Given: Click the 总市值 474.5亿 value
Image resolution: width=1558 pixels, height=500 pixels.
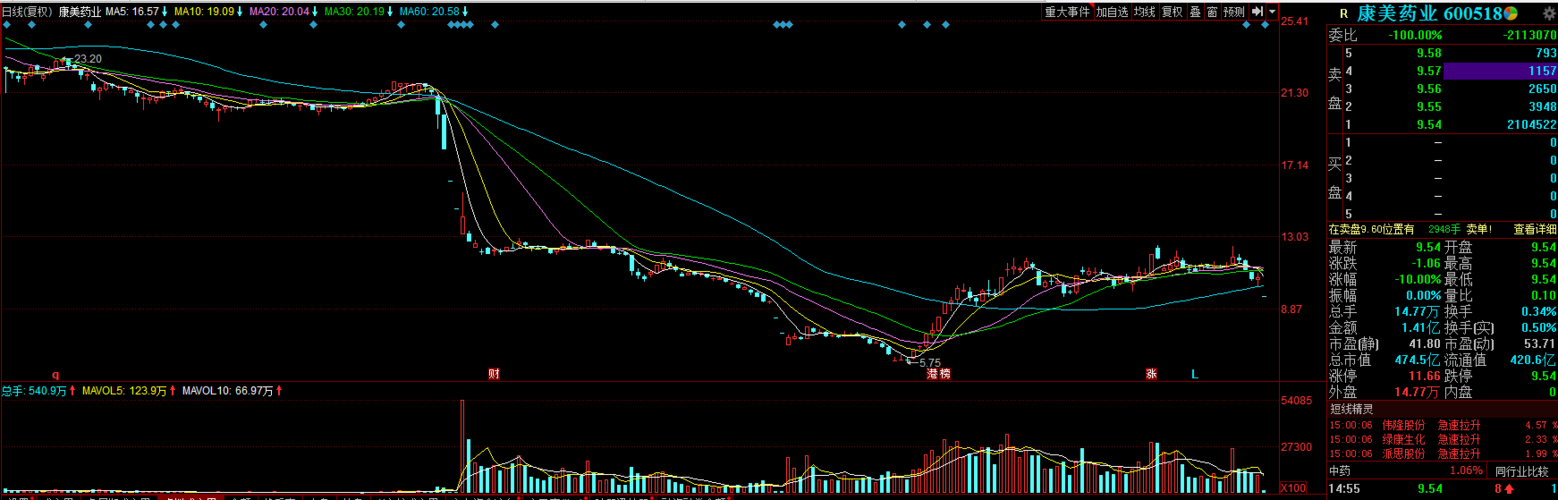Looking at the screenshot, I should 1416,359.
